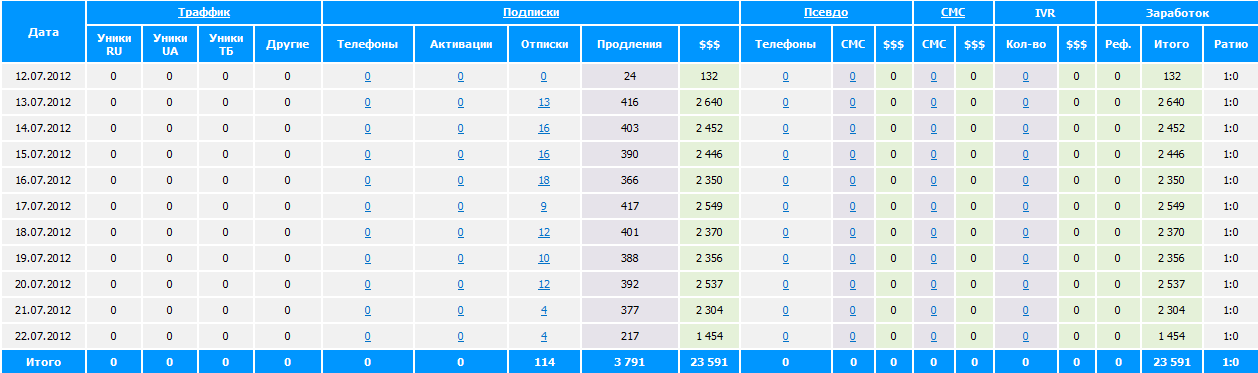Select the date 12.07.2012
Screen dimensions: 1258x373
(x=43, y=76)
